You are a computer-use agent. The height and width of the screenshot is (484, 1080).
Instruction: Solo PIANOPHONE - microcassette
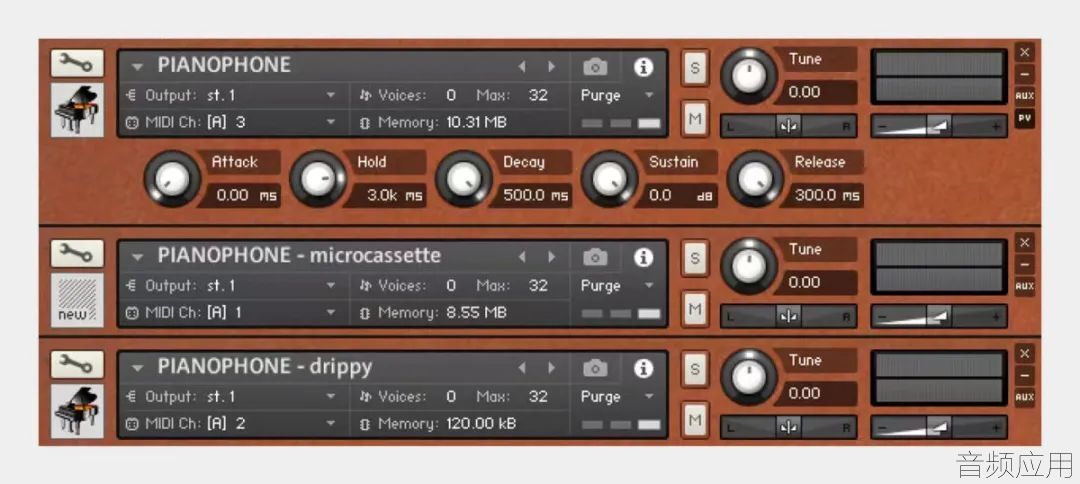(695, 258)
